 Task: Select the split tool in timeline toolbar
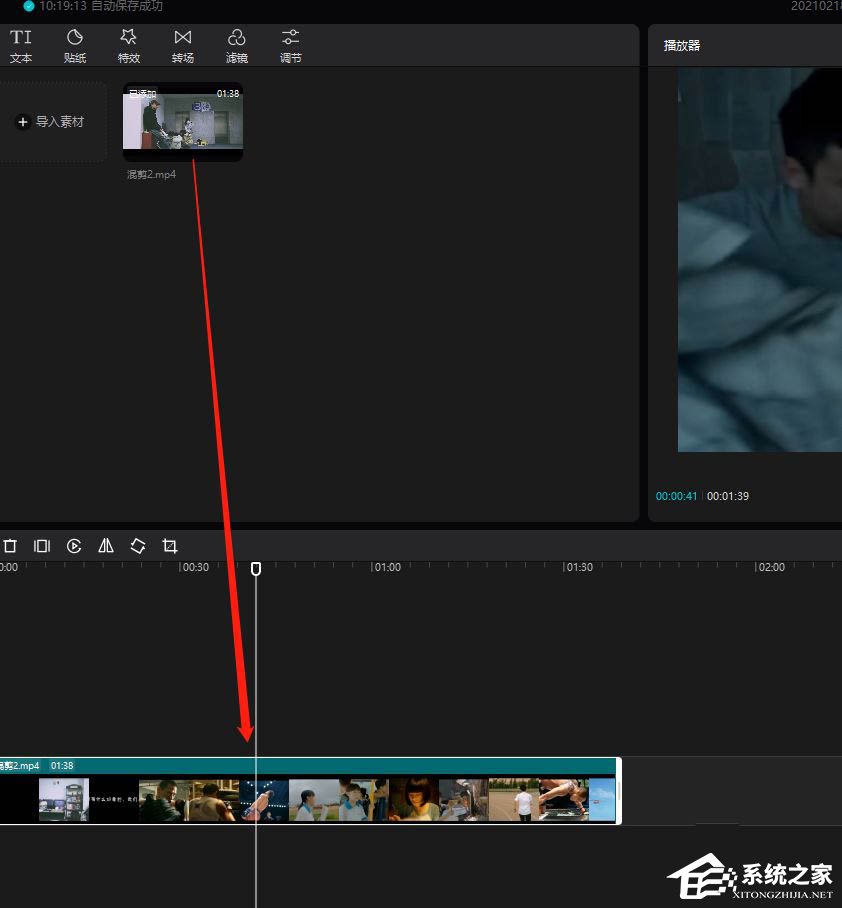(42, 546)
